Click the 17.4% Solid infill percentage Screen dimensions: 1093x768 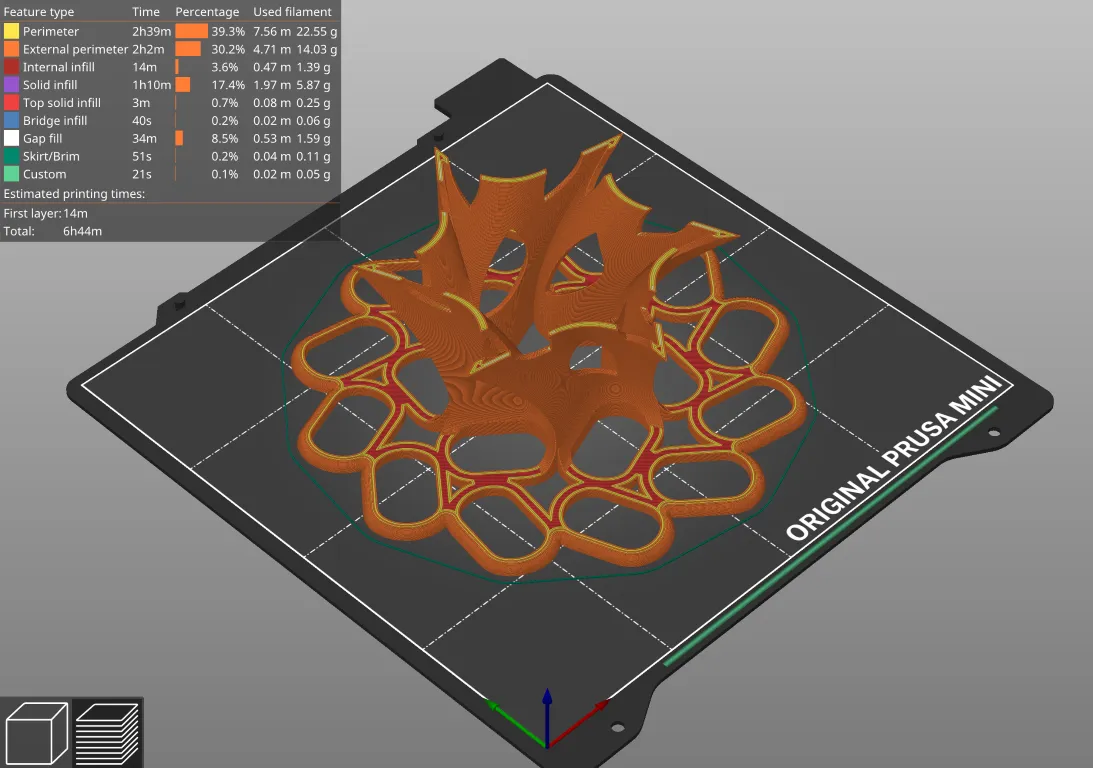point(228,85)
